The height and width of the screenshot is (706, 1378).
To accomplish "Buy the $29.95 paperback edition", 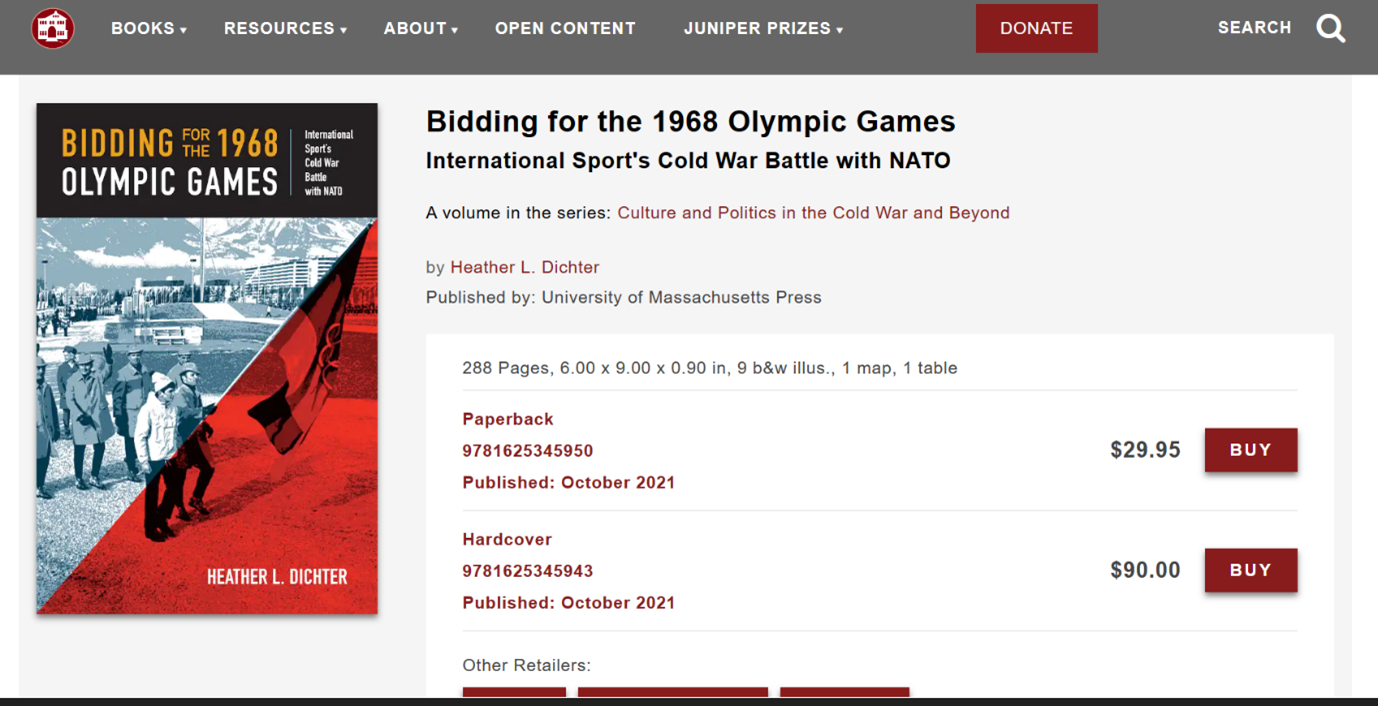I will coord(1250,450).
